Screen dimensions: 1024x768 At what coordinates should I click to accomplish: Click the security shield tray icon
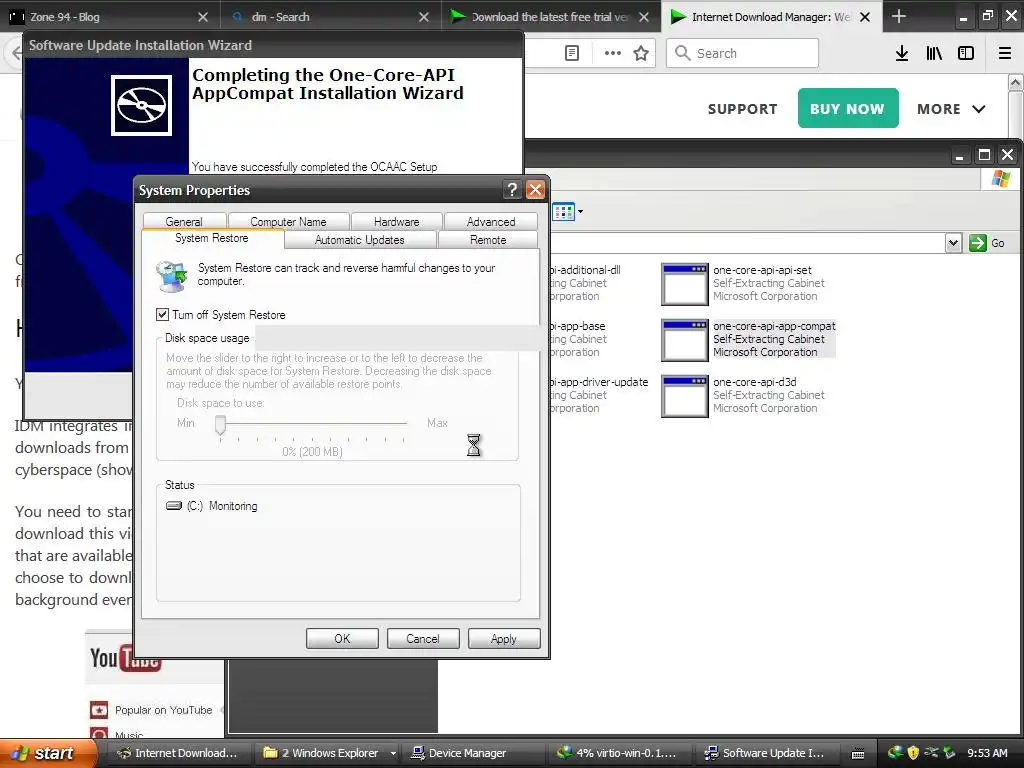click(913, 753)
